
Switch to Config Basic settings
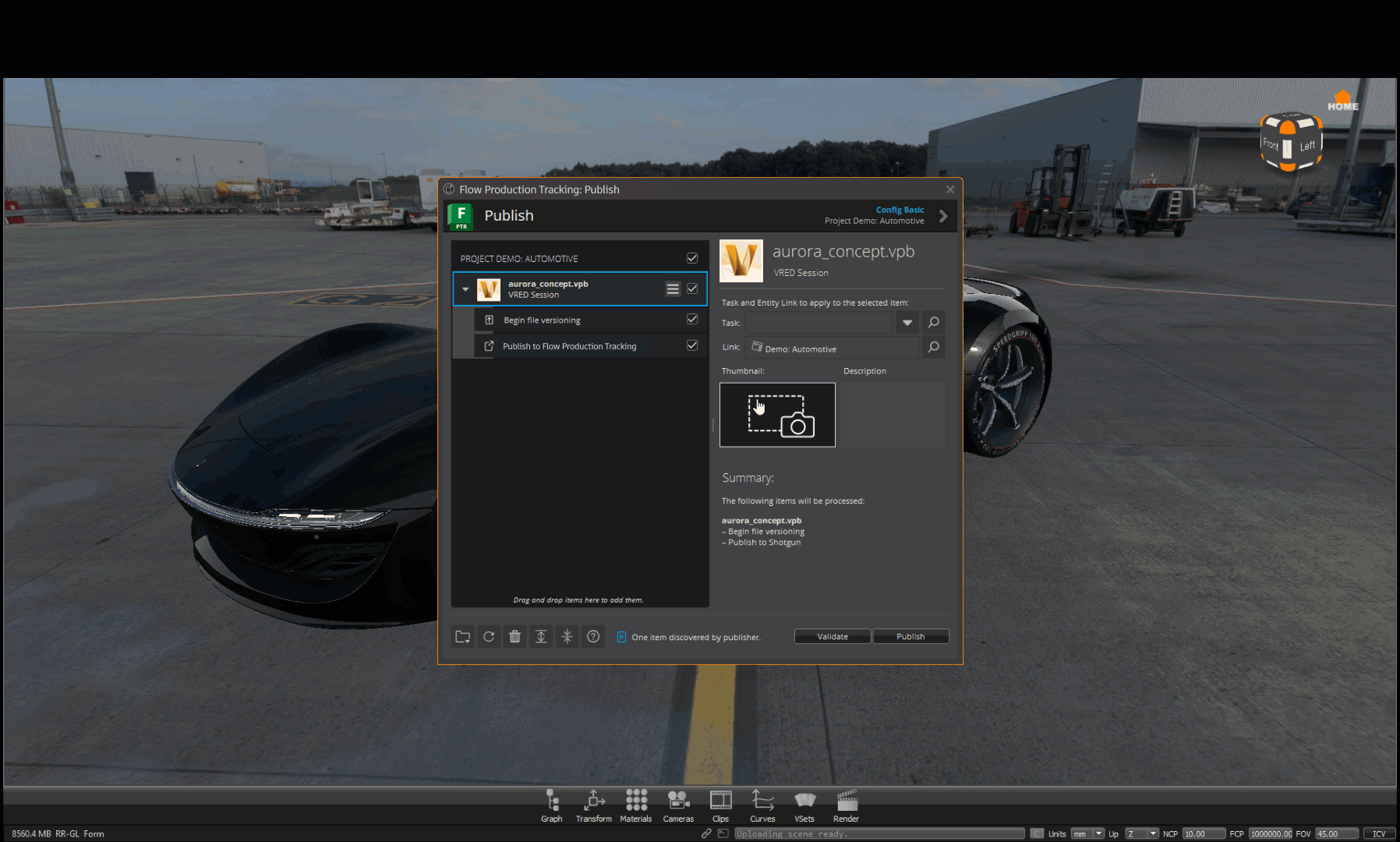tap(900, 210)
